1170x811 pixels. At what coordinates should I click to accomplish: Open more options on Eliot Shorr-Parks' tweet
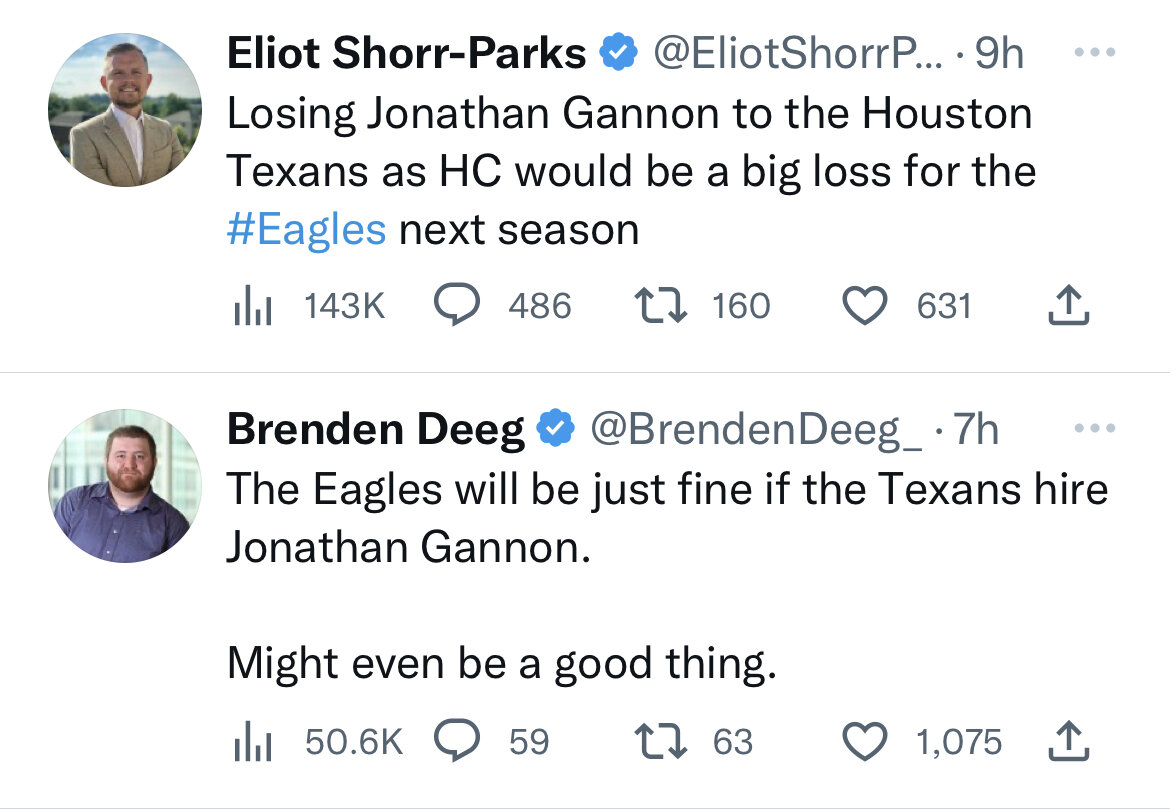(1095, 52)
